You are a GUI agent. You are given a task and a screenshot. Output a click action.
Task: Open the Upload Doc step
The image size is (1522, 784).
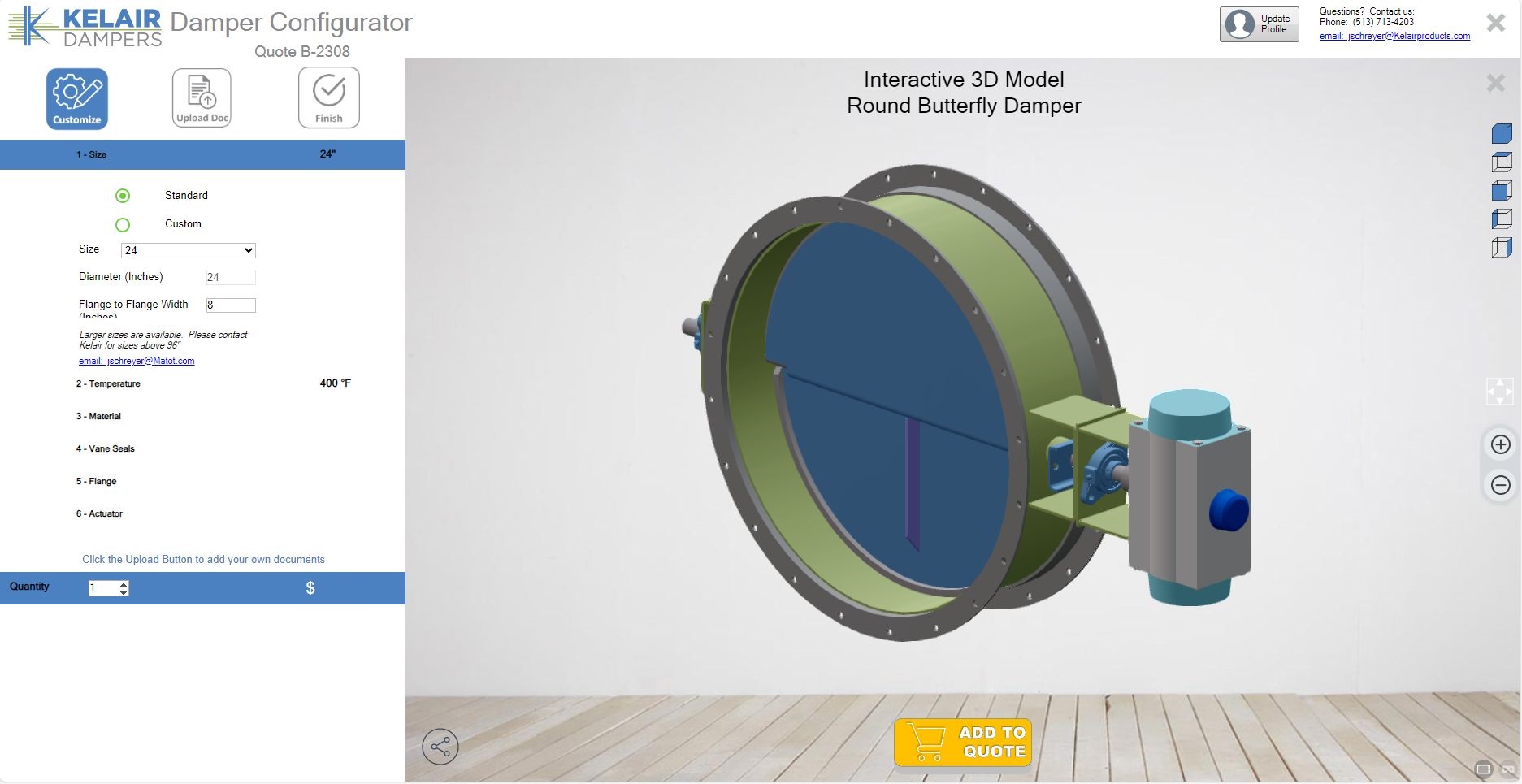202,98
